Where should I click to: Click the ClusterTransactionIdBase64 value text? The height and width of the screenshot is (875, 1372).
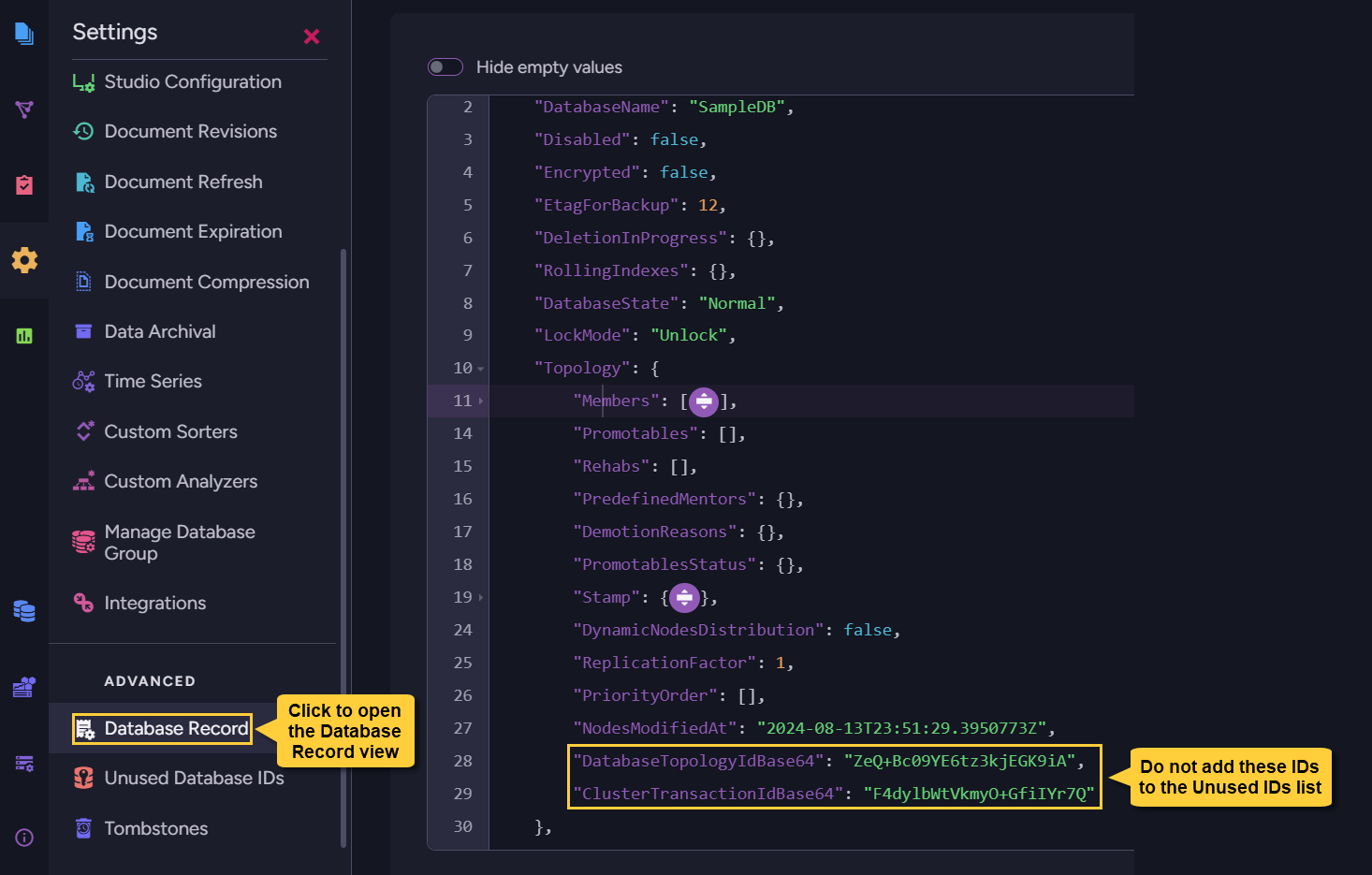tap(978, 794)
